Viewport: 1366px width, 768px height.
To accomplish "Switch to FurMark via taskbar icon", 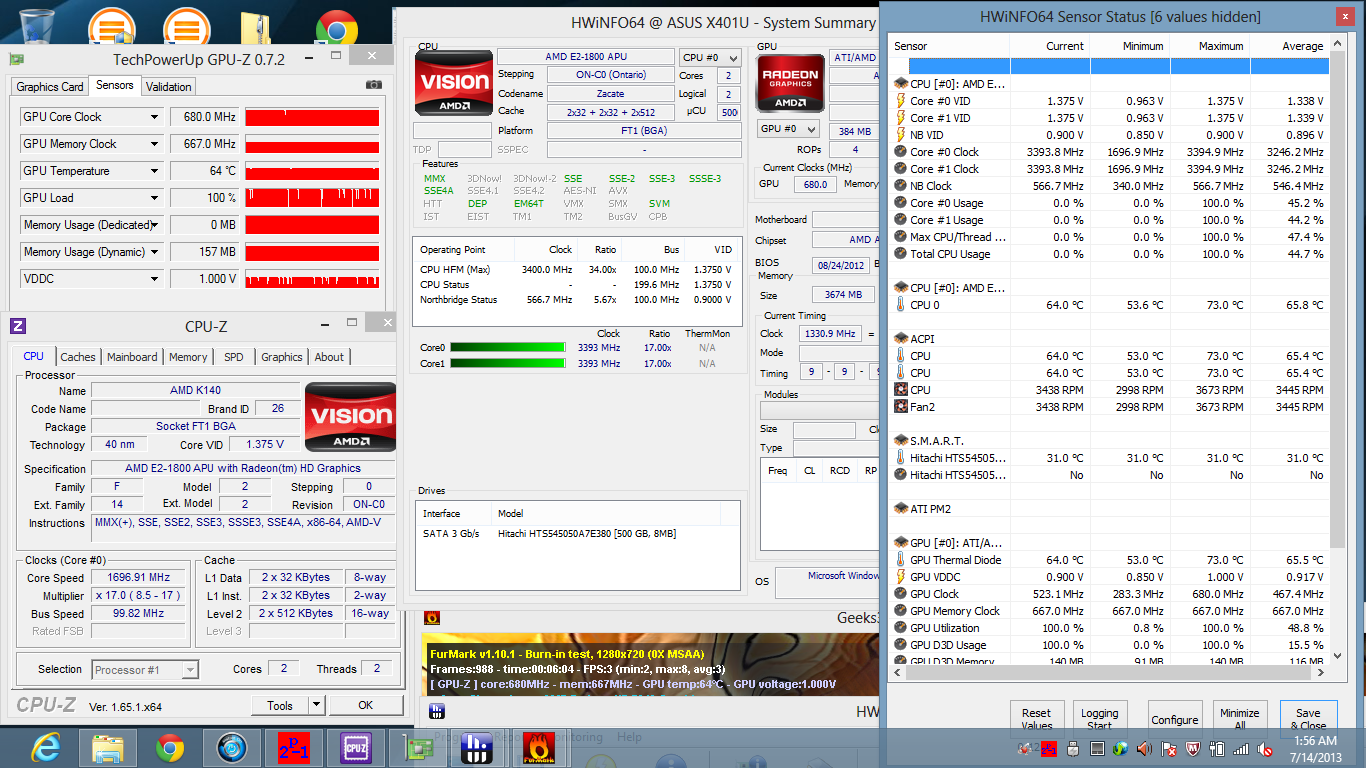I will pos(540,747).
